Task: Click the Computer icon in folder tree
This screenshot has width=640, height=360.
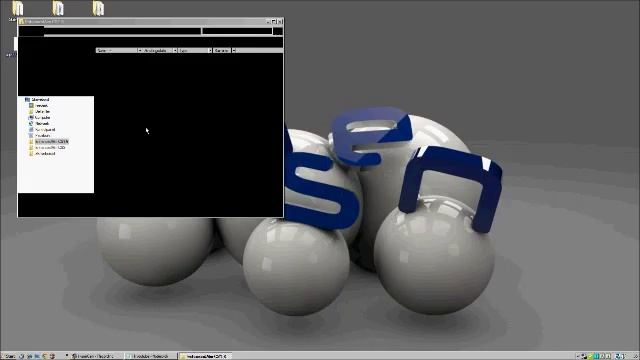Action: click(x=31, y=117)
